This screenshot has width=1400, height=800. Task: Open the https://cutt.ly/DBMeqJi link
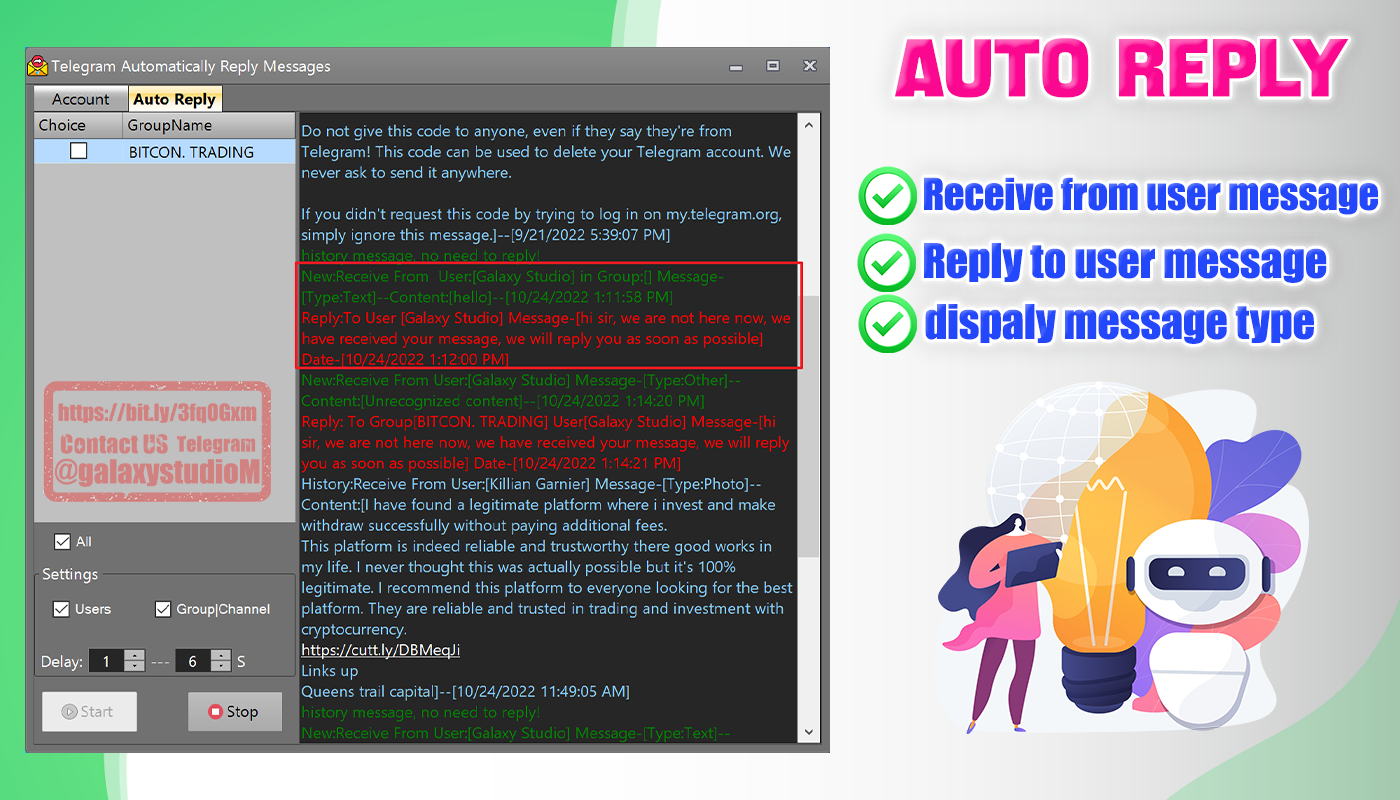(x=379, y=649)
